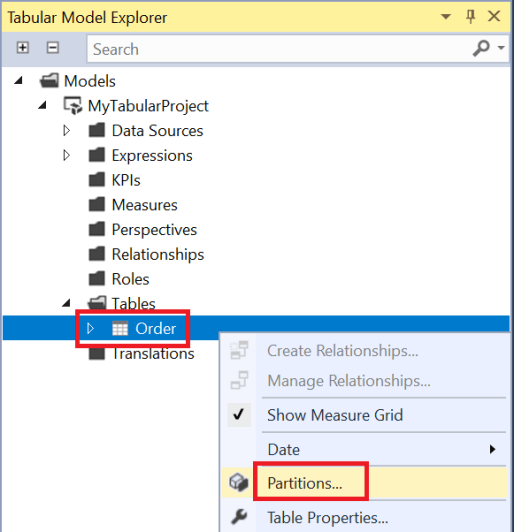Click the Partitions cube icon

tap(239, 482)
